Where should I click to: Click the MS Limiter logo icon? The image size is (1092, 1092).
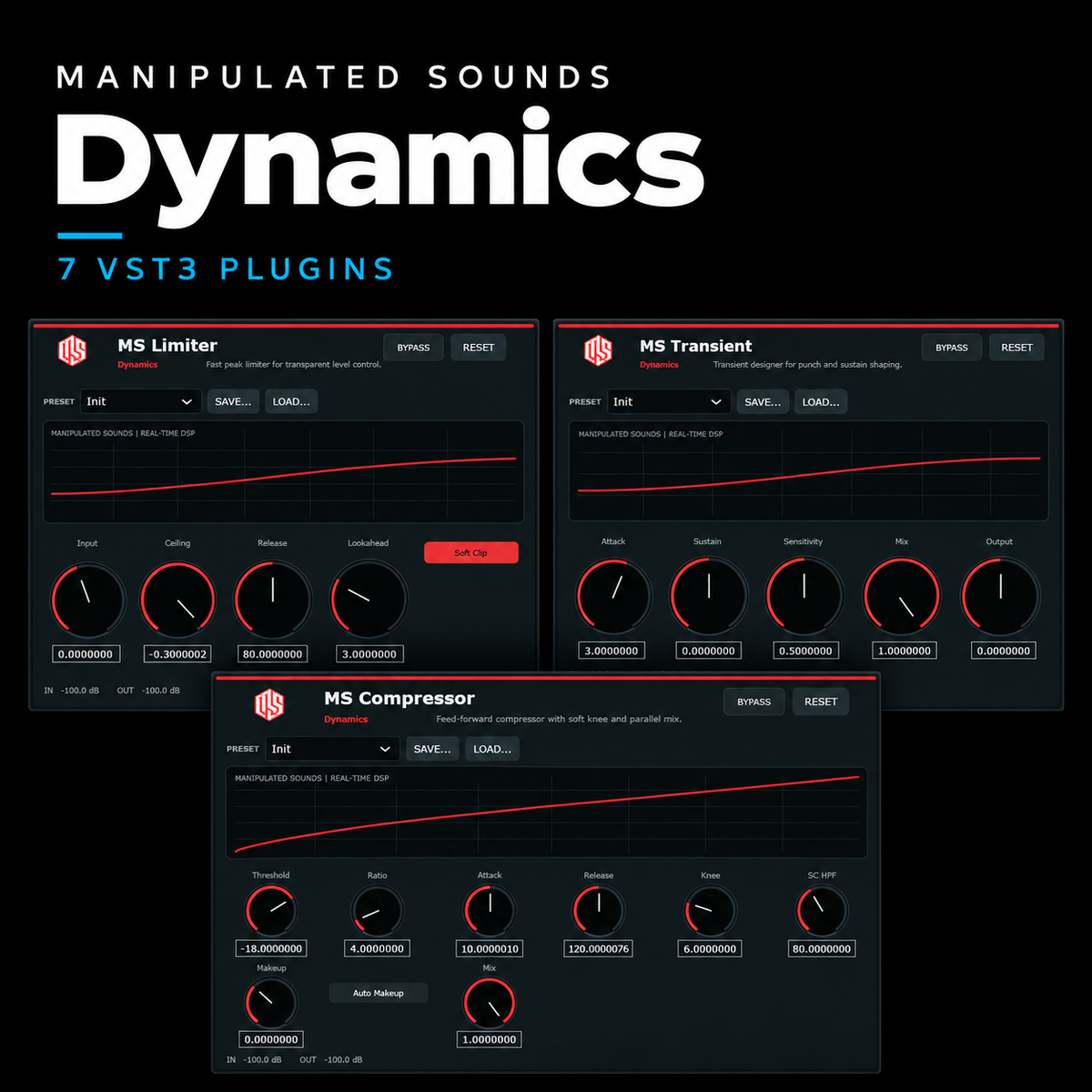[73, 350]
